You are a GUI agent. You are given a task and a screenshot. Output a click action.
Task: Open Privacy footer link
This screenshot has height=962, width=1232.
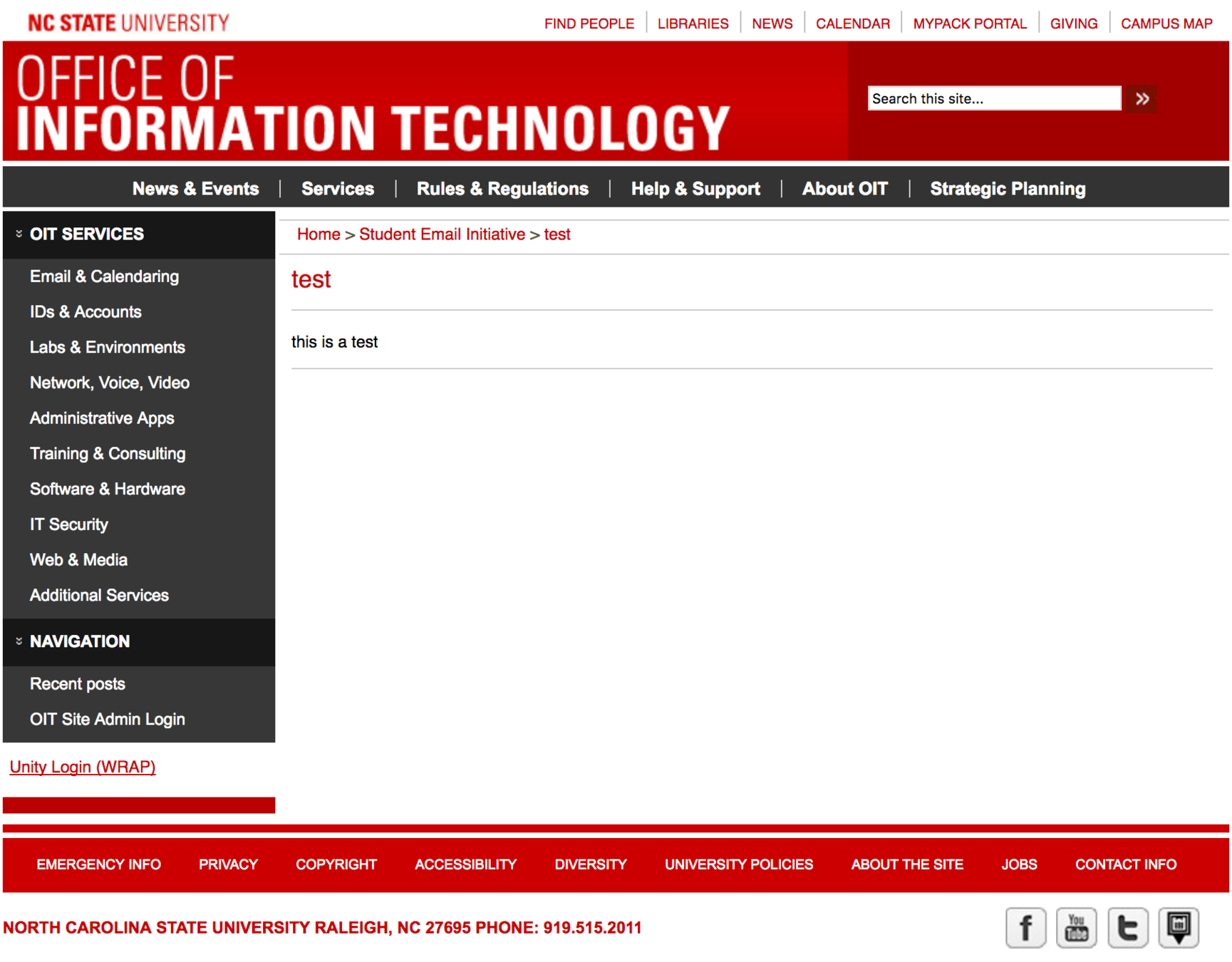228,864
